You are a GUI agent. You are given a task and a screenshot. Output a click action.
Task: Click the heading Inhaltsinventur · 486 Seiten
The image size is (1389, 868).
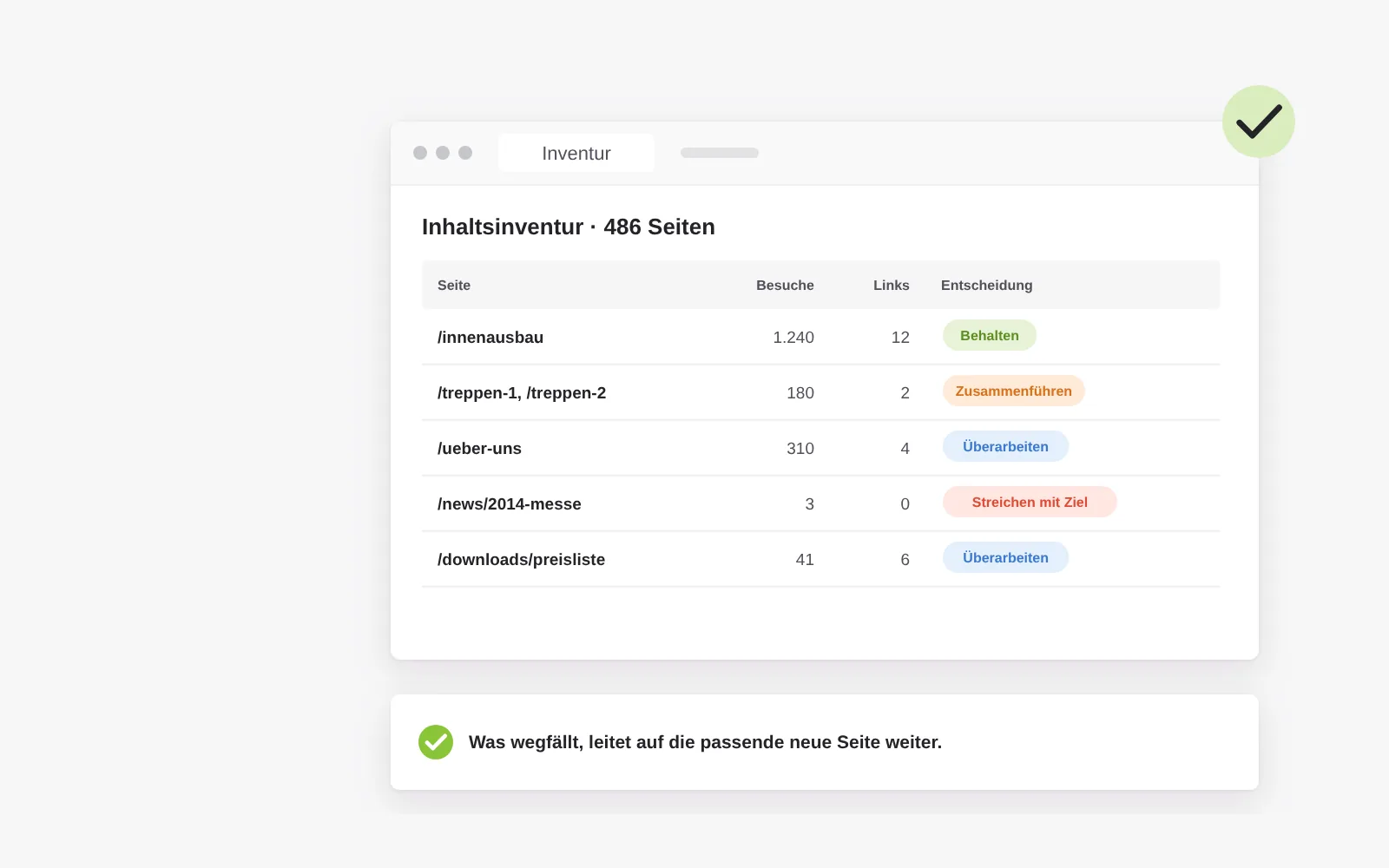(x=569, y=227)
